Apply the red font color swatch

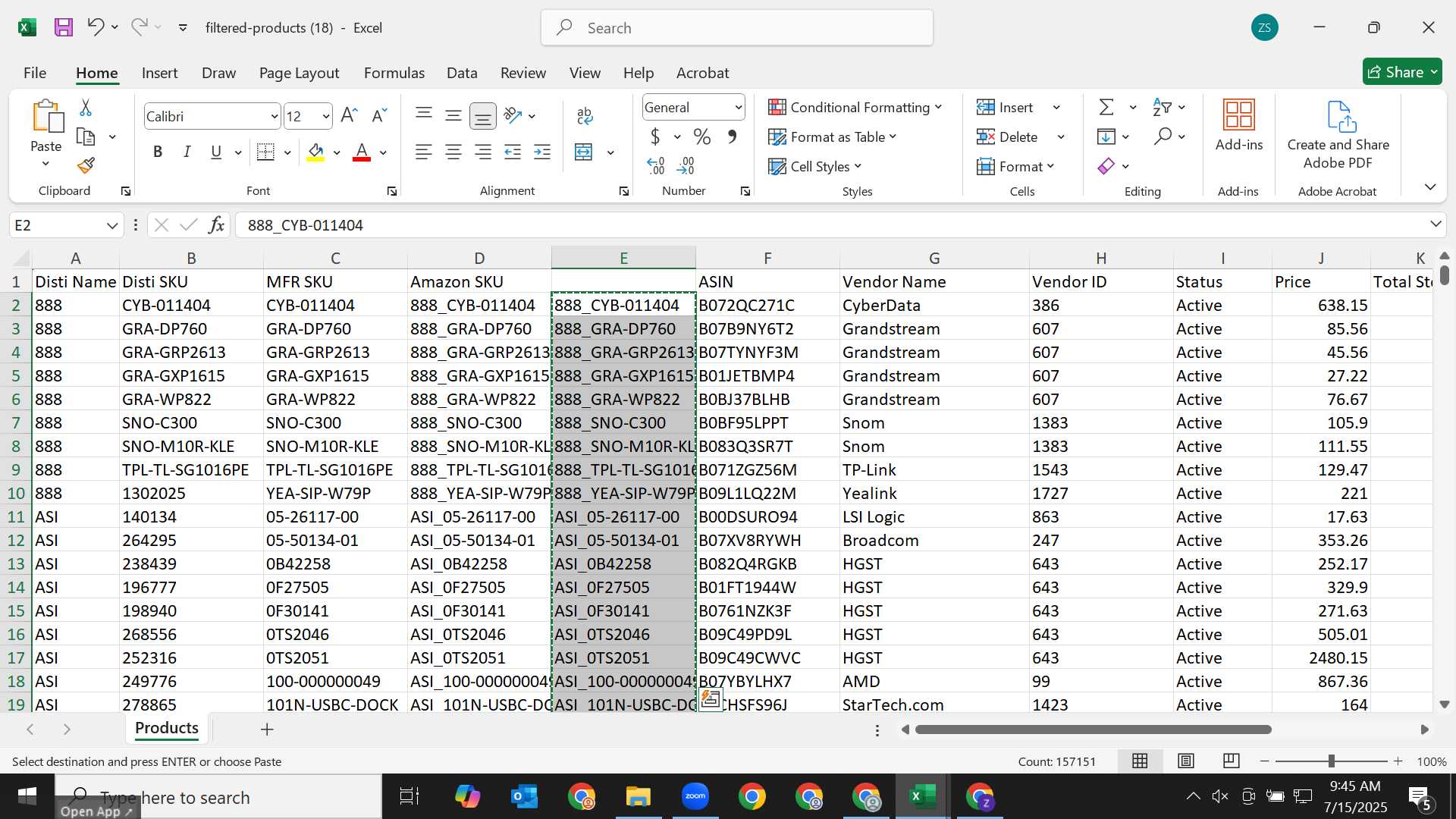pyautogui.click(x=362, y=152)
